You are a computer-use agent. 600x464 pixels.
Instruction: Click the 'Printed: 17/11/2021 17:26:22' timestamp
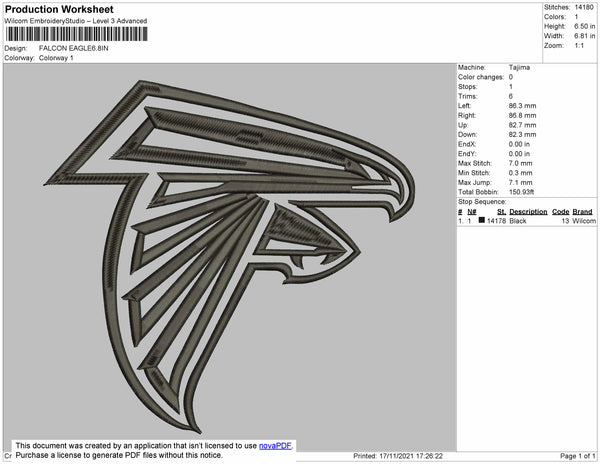tap(398, 456)
